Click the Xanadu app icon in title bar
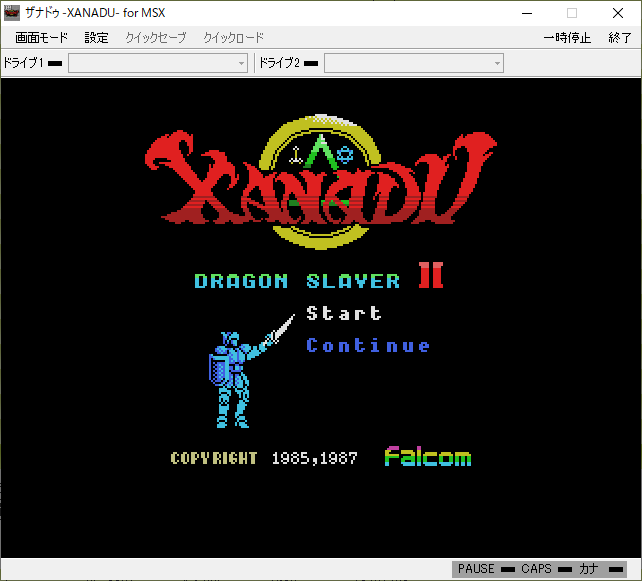Viewport: 642px width, 581px height. [x=11, y=13]
